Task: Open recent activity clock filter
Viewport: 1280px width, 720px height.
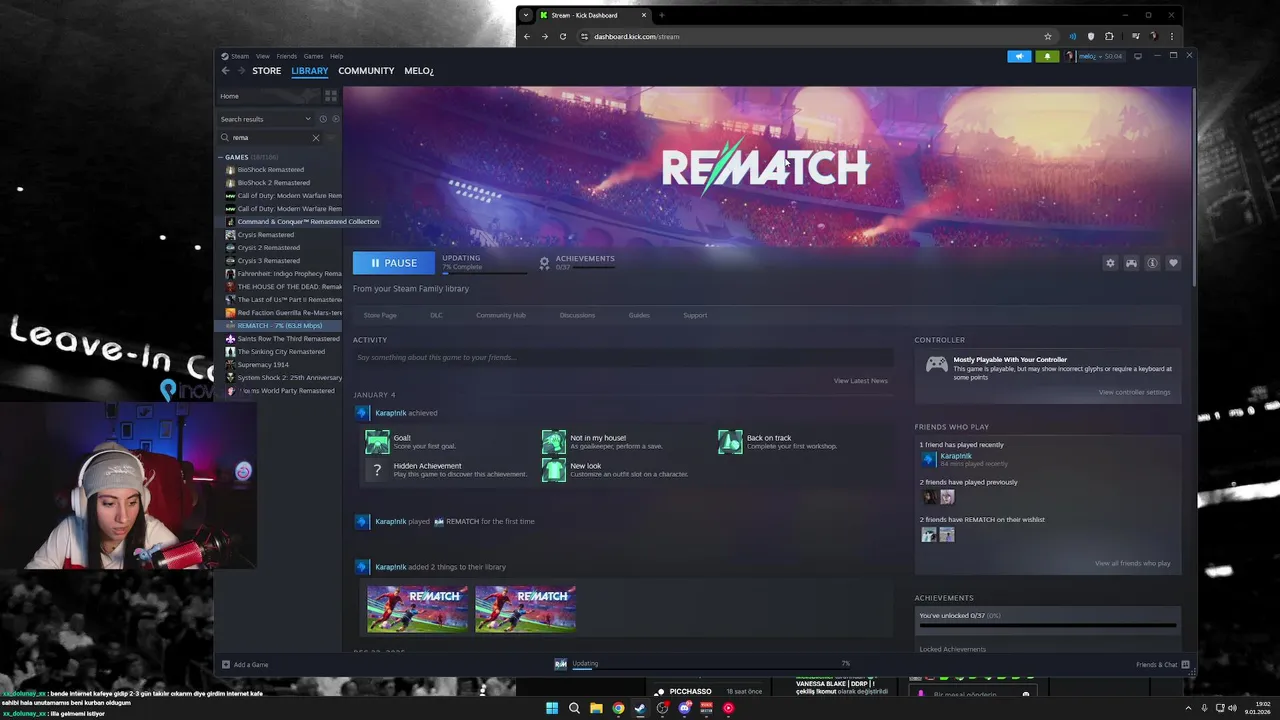Action: coord(322,119)
